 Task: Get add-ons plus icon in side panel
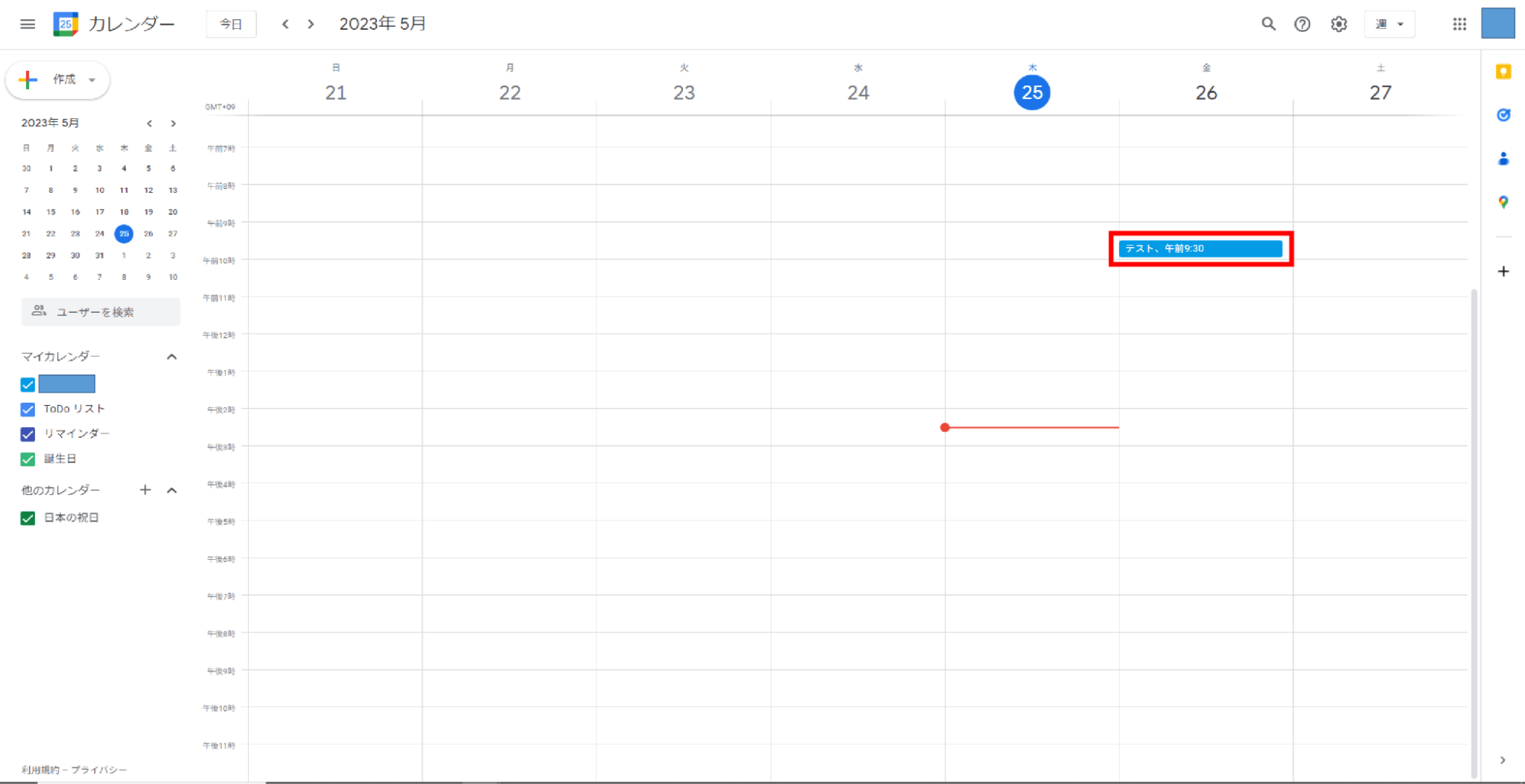click(x=1504, y=272)
